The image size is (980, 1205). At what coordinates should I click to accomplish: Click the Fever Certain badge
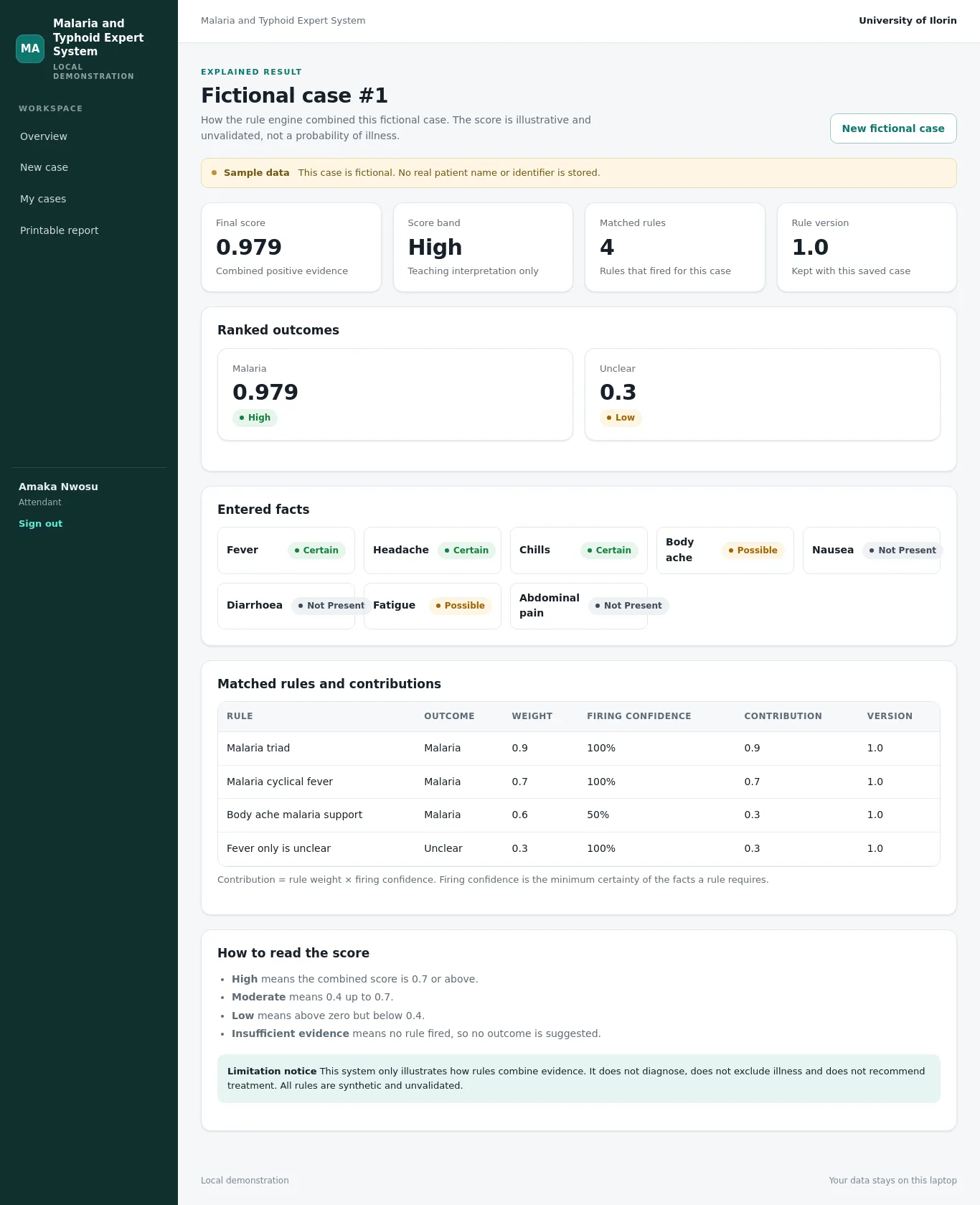click(316, 550)
